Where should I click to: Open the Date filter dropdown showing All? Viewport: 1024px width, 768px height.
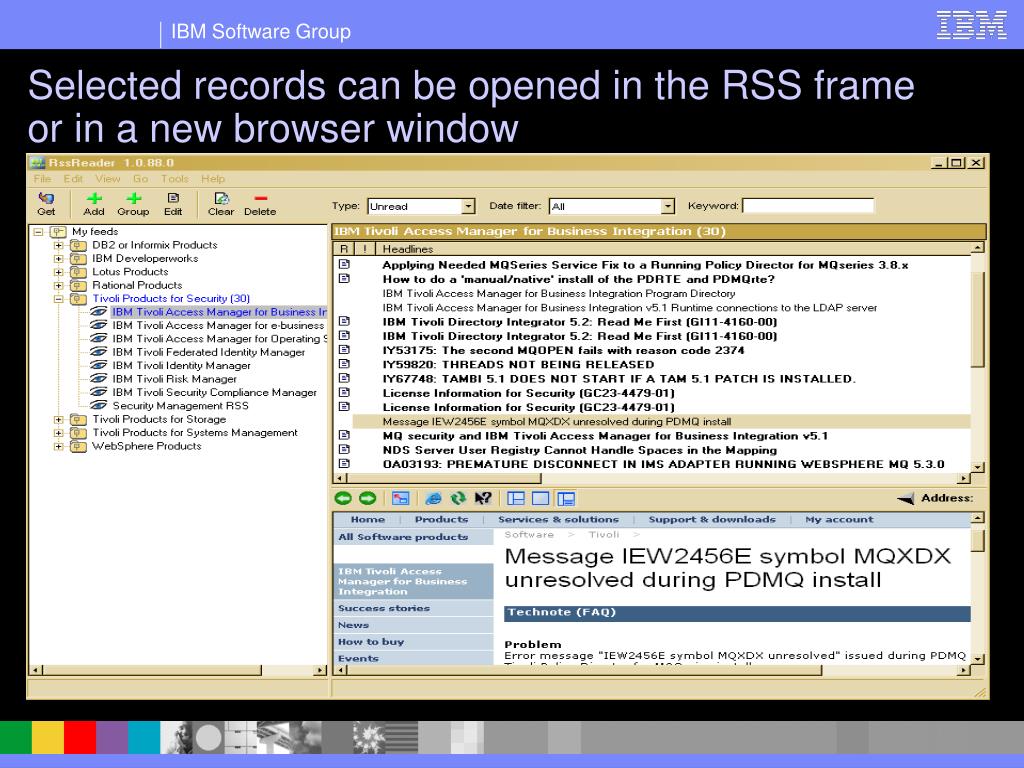tap(667, 206)
